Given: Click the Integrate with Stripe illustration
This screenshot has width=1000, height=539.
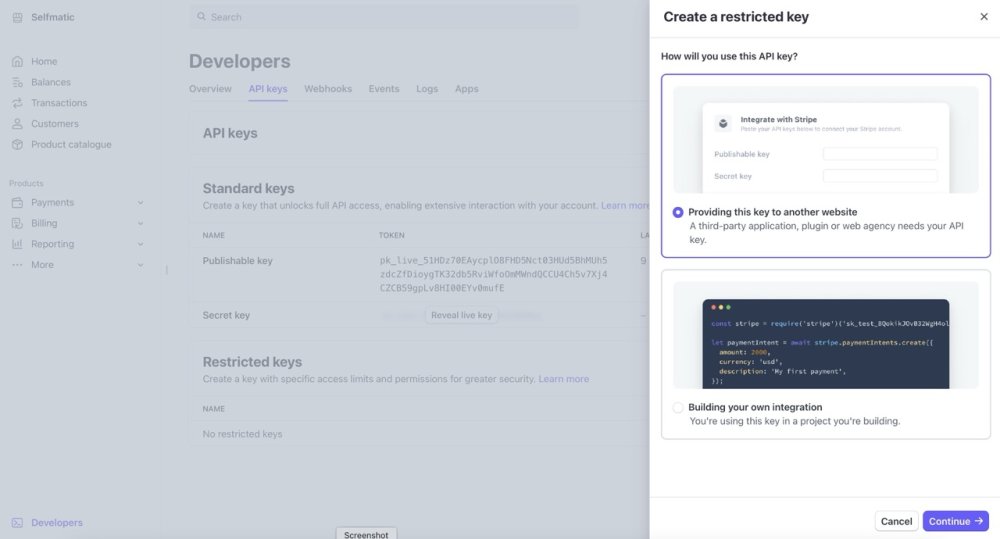Looking at the screenshot, I should (x=826, y=140).
